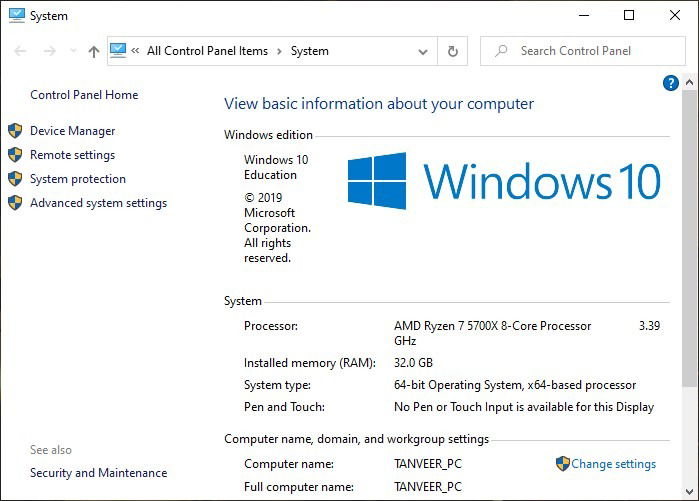Image resolution: width=699 pixels, height=501 pixels.
Task: Click 'TANVEER_PC' next to Full computer name
Action: pyautogui.click(x=428, y=487)
